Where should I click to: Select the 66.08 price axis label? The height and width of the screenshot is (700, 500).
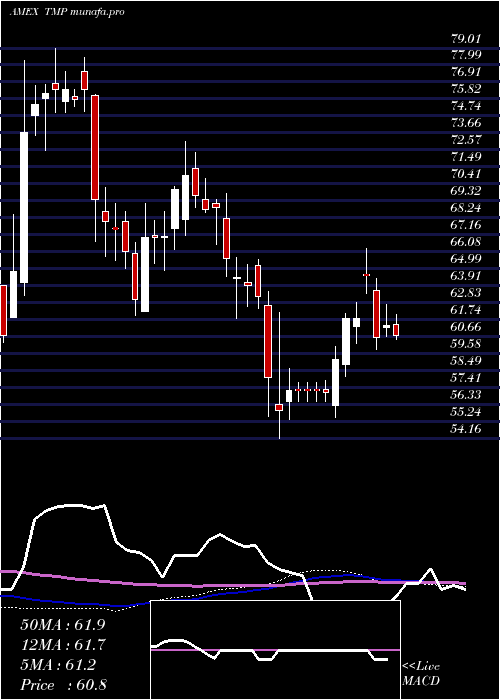[466, 242]
